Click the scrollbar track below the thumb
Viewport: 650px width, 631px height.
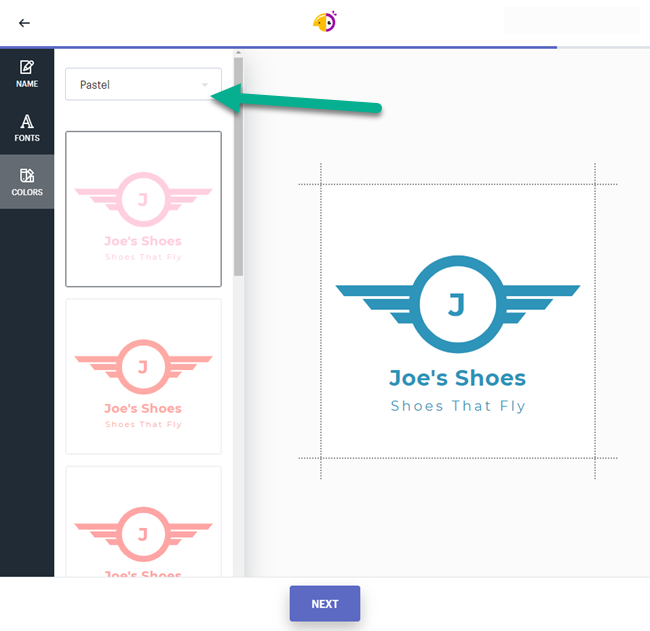[x=238, y=420]
